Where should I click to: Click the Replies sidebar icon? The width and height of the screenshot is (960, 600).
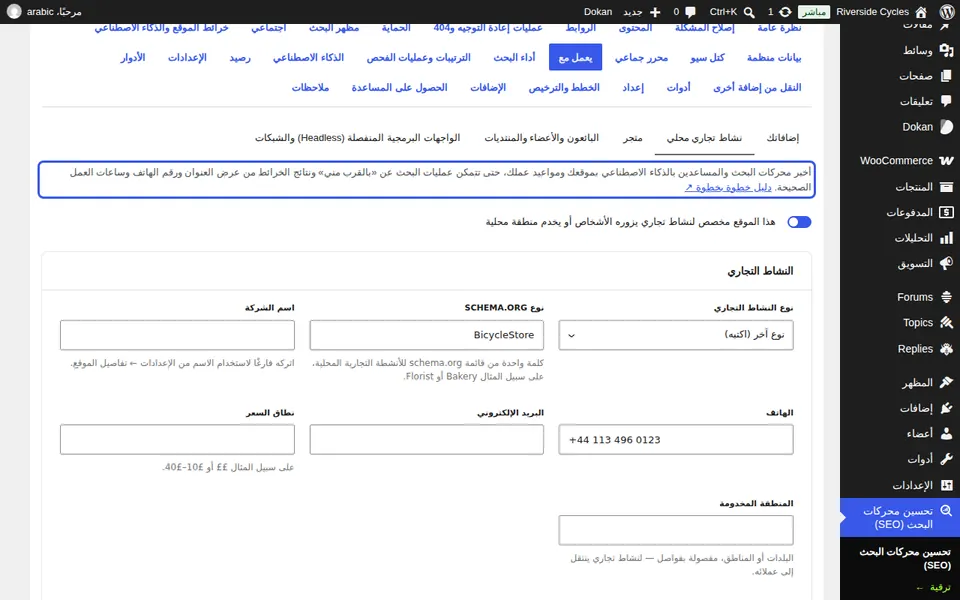946,349
